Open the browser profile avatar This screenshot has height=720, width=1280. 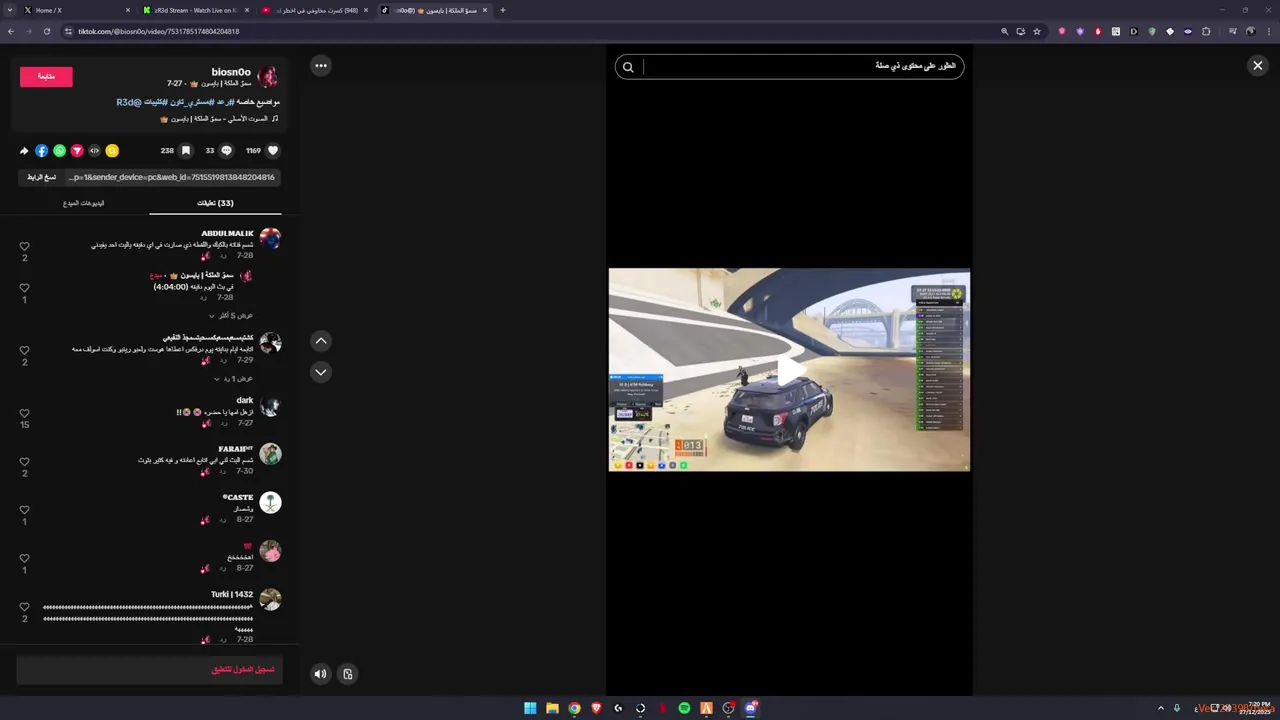coord(1251,31)
